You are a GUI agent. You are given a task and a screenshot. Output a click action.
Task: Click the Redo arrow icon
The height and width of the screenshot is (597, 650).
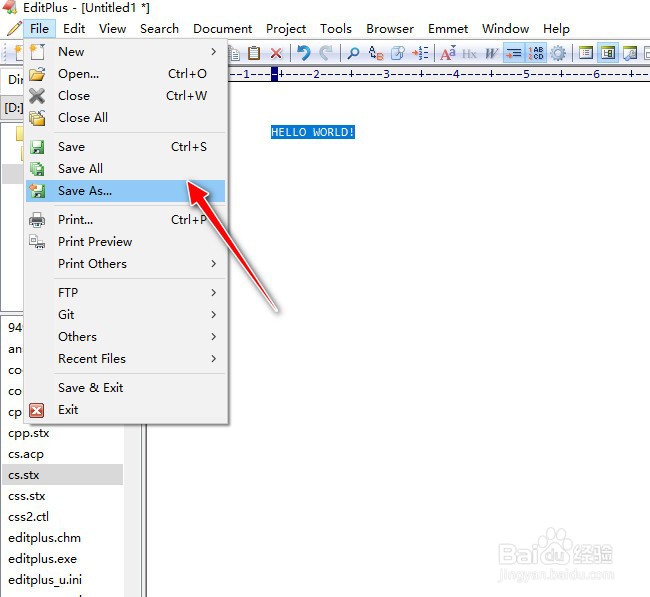[x=326, y=53]
